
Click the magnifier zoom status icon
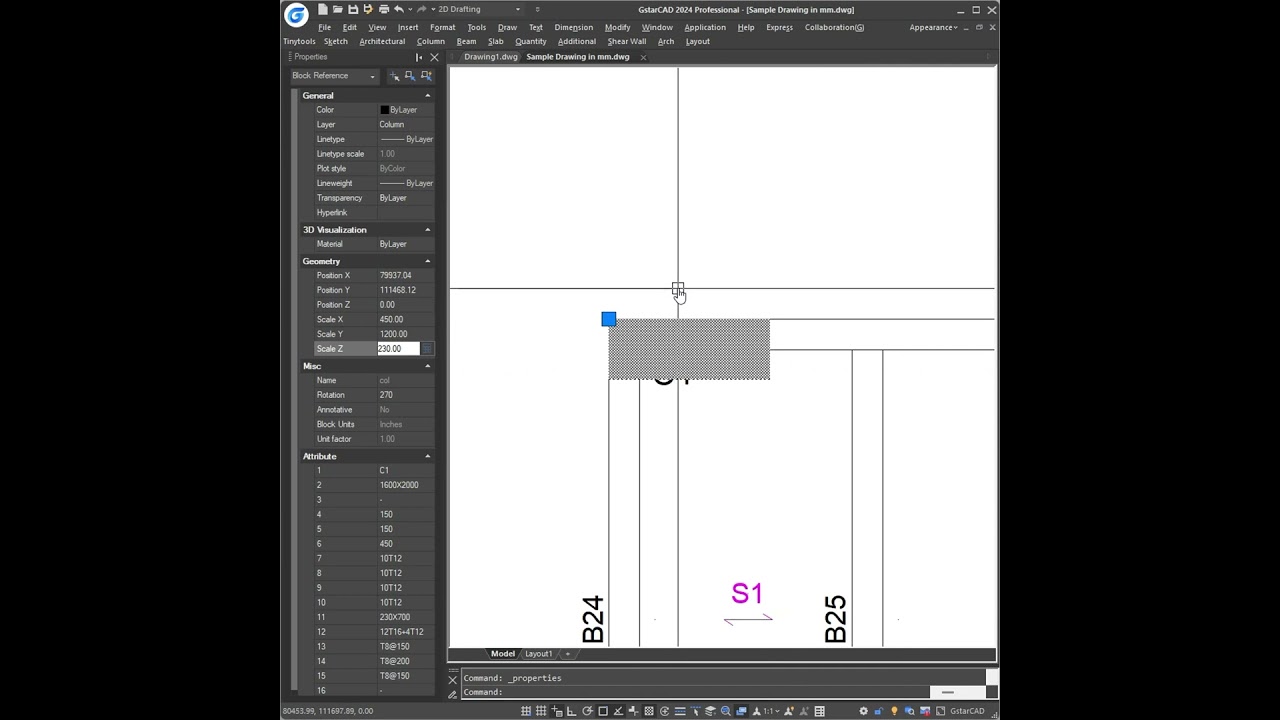(x=725, y=711)
